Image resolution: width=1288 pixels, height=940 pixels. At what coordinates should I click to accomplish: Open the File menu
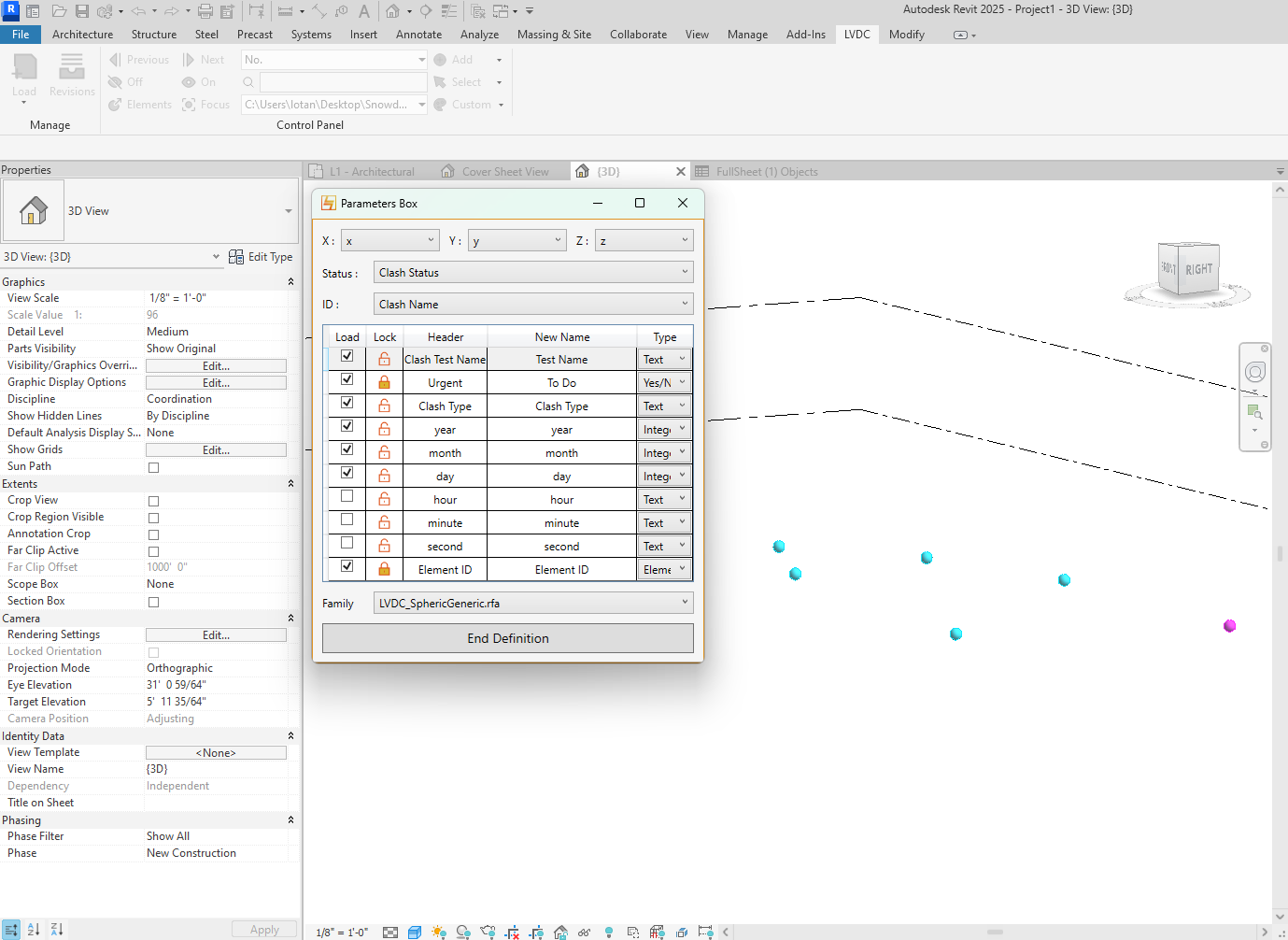tap(21, 35)
